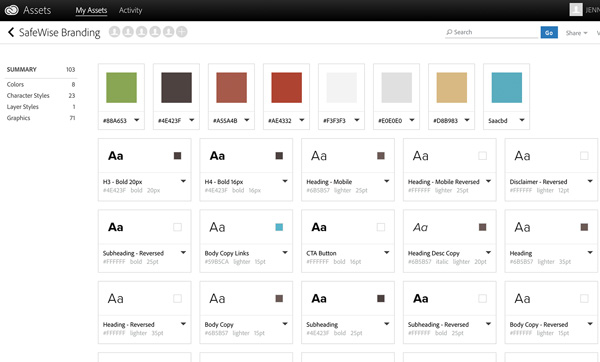This screenshot has width=600, height=362.
Task: Click the white color box on Heading - Mobile Reversed
Action: (483, 156)
